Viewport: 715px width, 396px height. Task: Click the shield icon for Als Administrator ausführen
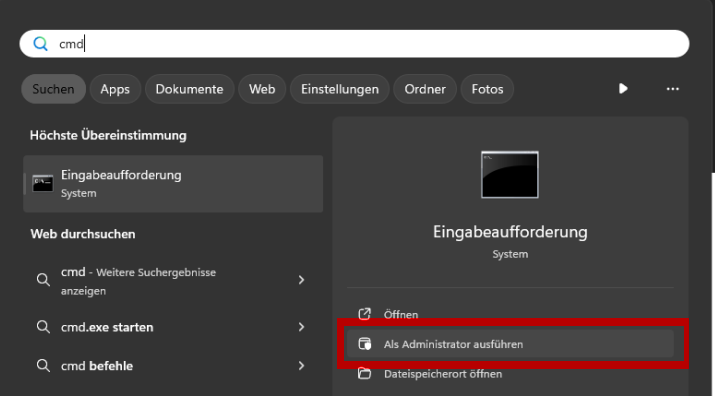(364, 344)
